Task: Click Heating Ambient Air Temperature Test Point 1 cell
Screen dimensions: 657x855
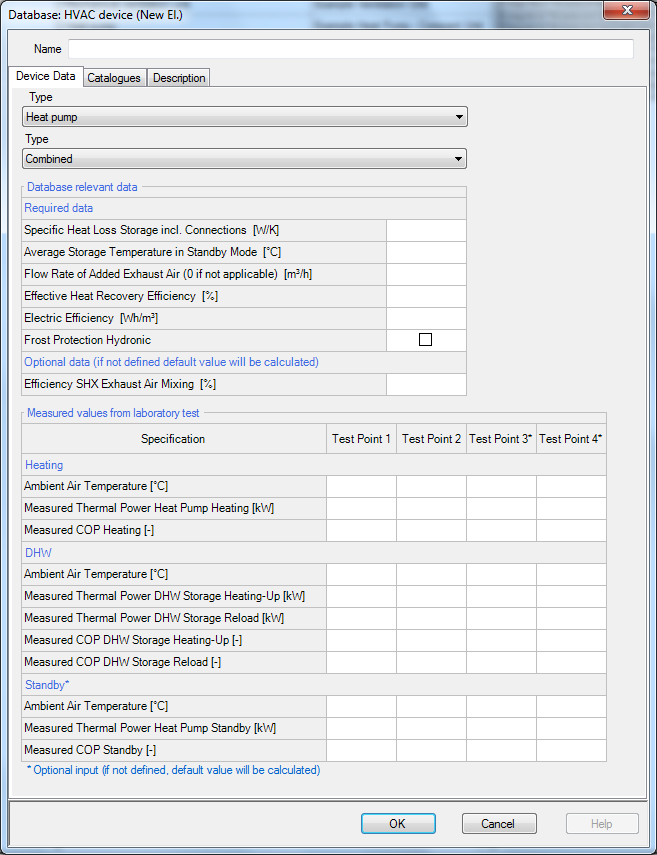Action: (361, 486)
